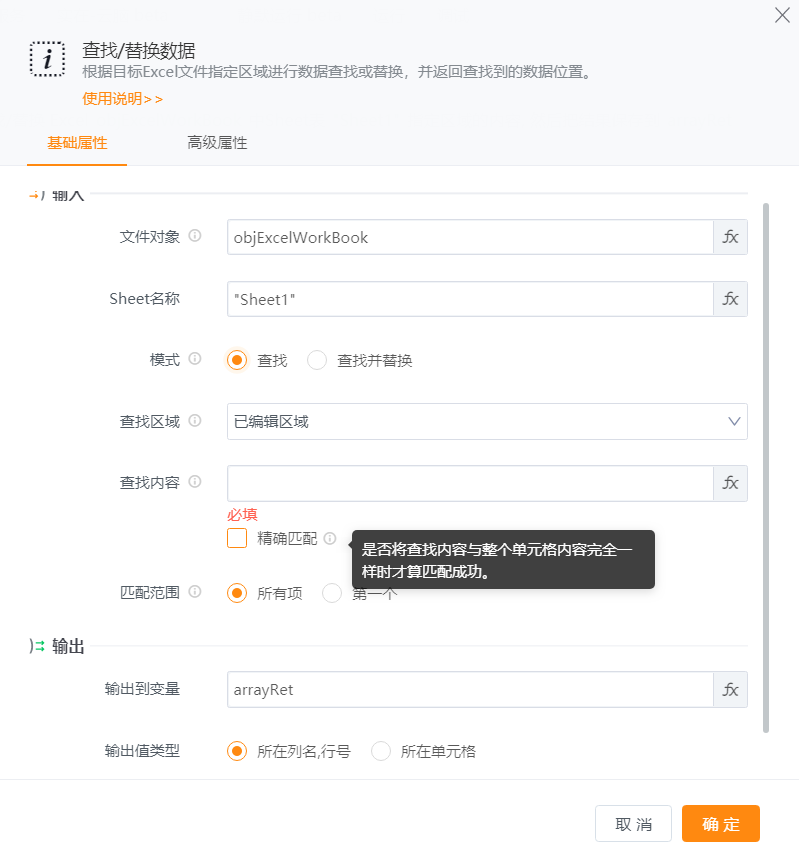Viewport: 799px width, 850px height.
Task: Click info icon next to 文件对象 label
Action: 195,236
